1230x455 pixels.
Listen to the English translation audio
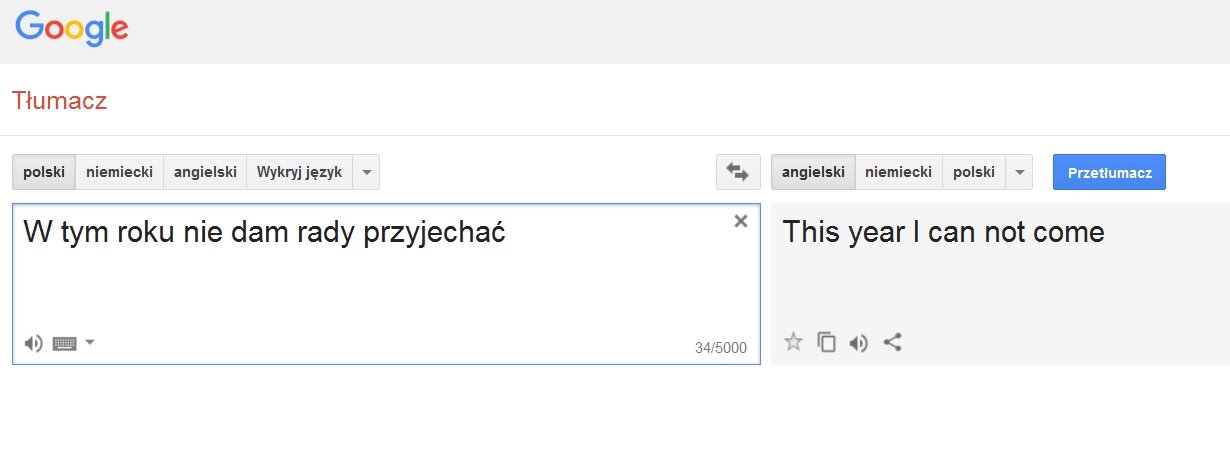click(859, 343)
